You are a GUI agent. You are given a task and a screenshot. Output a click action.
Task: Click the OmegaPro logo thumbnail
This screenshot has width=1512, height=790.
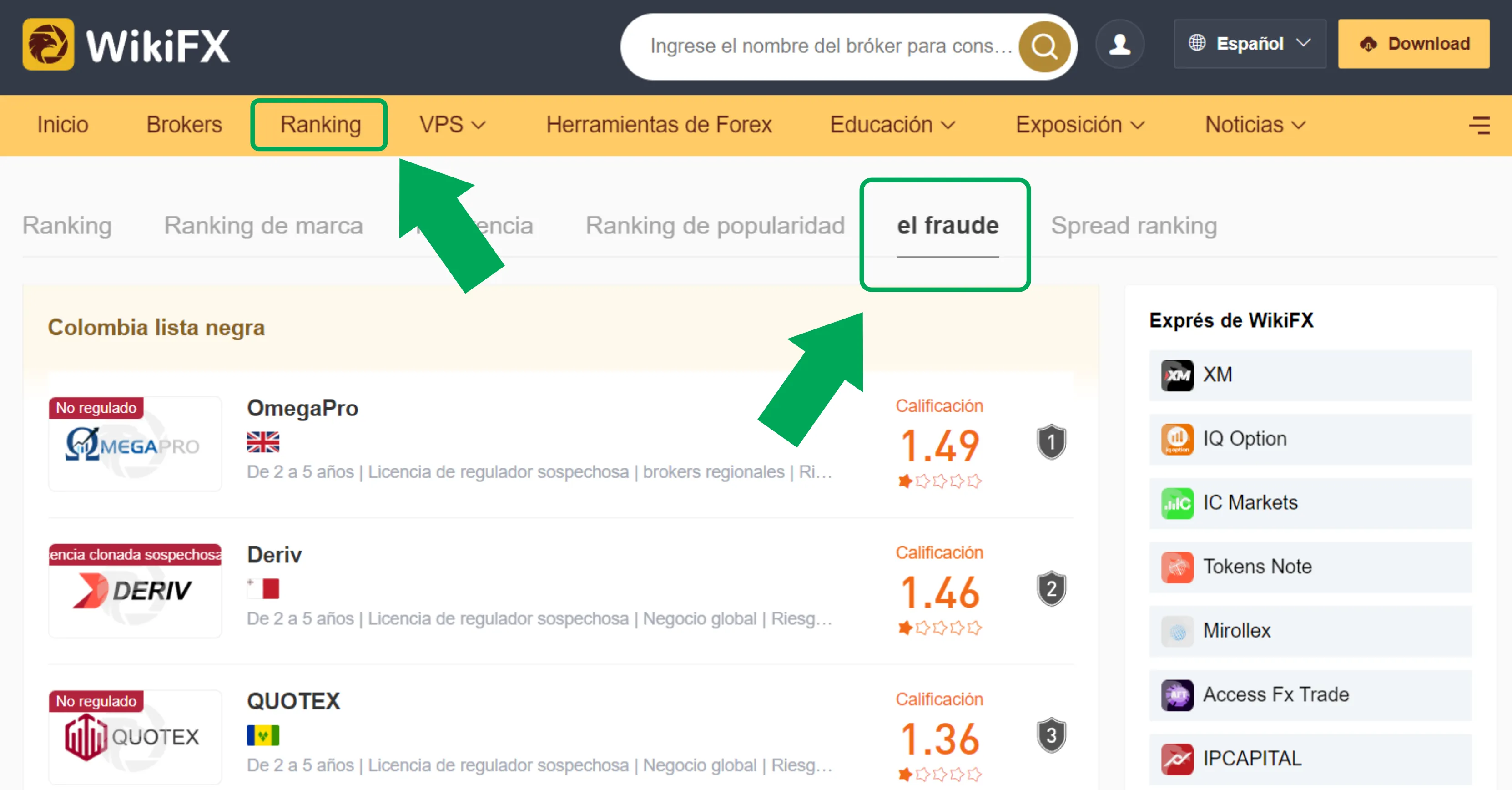[135, 443]
